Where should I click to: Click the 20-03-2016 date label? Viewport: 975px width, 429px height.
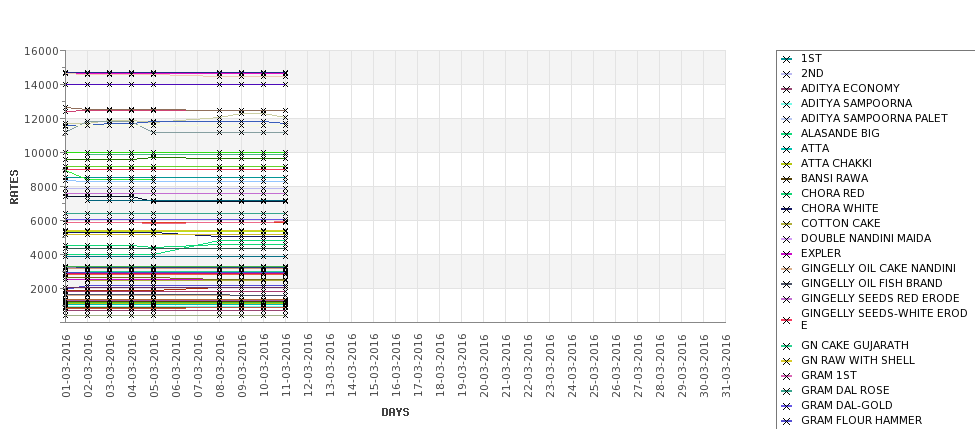click(484, 366)
